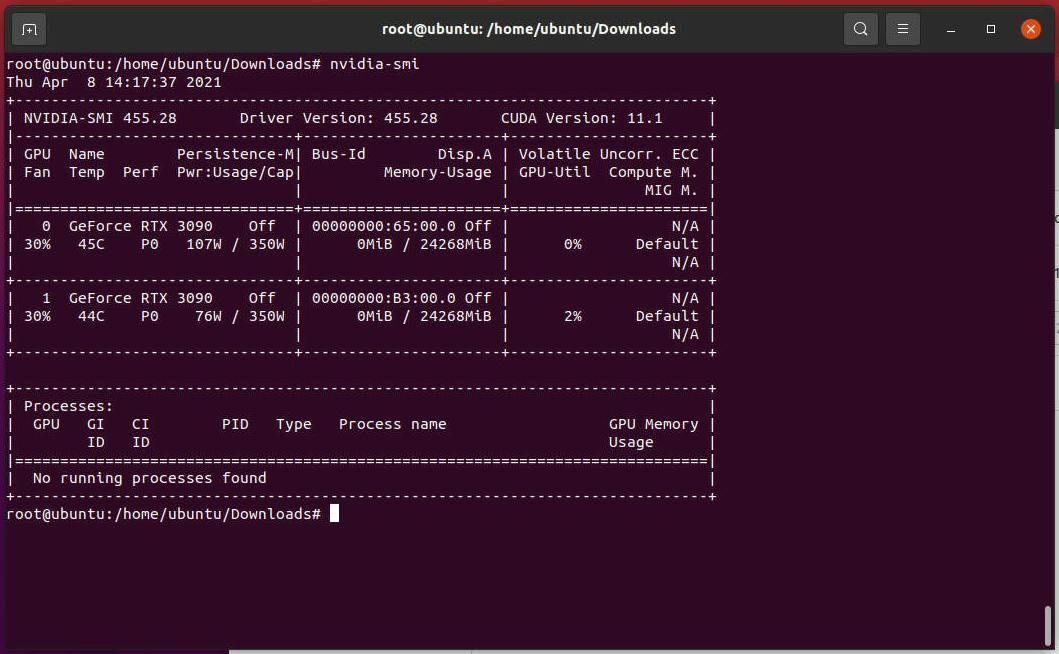The height and width of the screenshot is (654, 1059).
Task: Click GPU 0 bus id '00000000:65:00.0'
Action: 384,226
